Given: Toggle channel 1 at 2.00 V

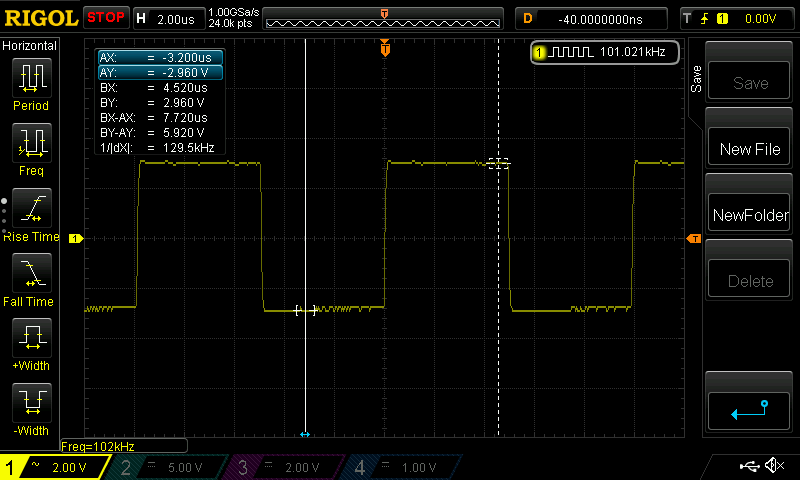Looking at the screenshot, I should click(x=55, y=467).
